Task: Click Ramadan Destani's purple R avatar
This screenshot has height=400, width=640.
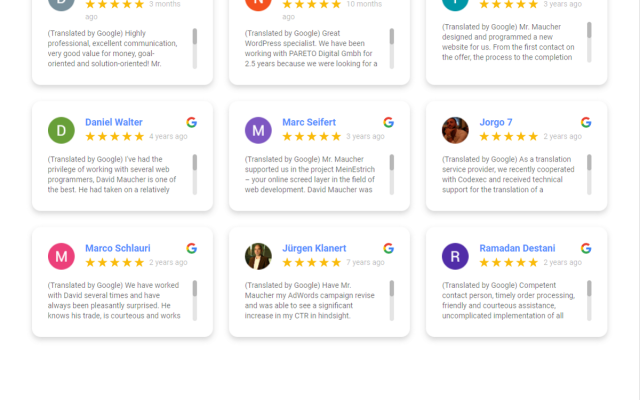Action: pyautogui.click(x=455, y=256)
